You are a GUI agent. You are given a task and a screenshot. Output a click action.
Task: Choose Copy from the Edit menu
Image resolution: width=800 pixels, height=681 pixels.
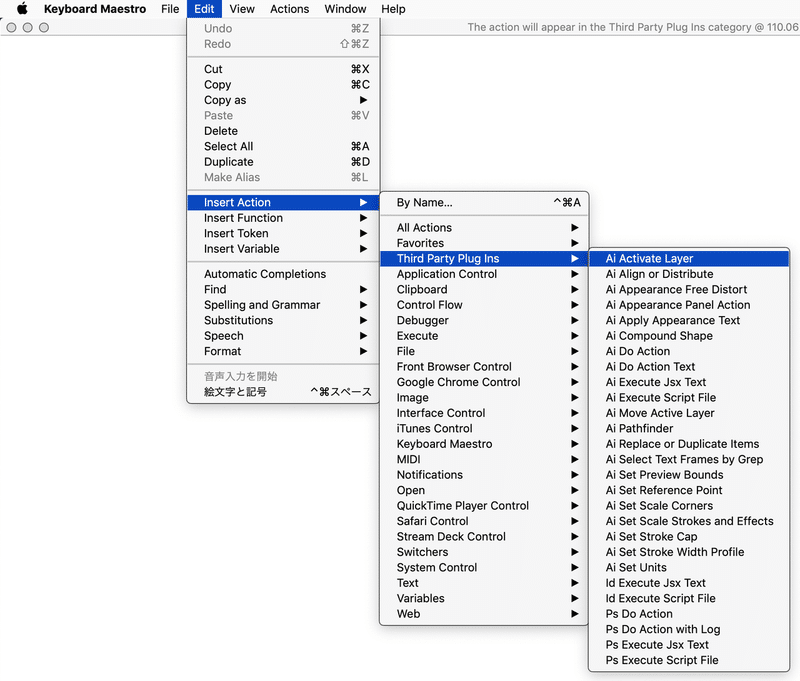pyautogui.click(x=283, y=85)
